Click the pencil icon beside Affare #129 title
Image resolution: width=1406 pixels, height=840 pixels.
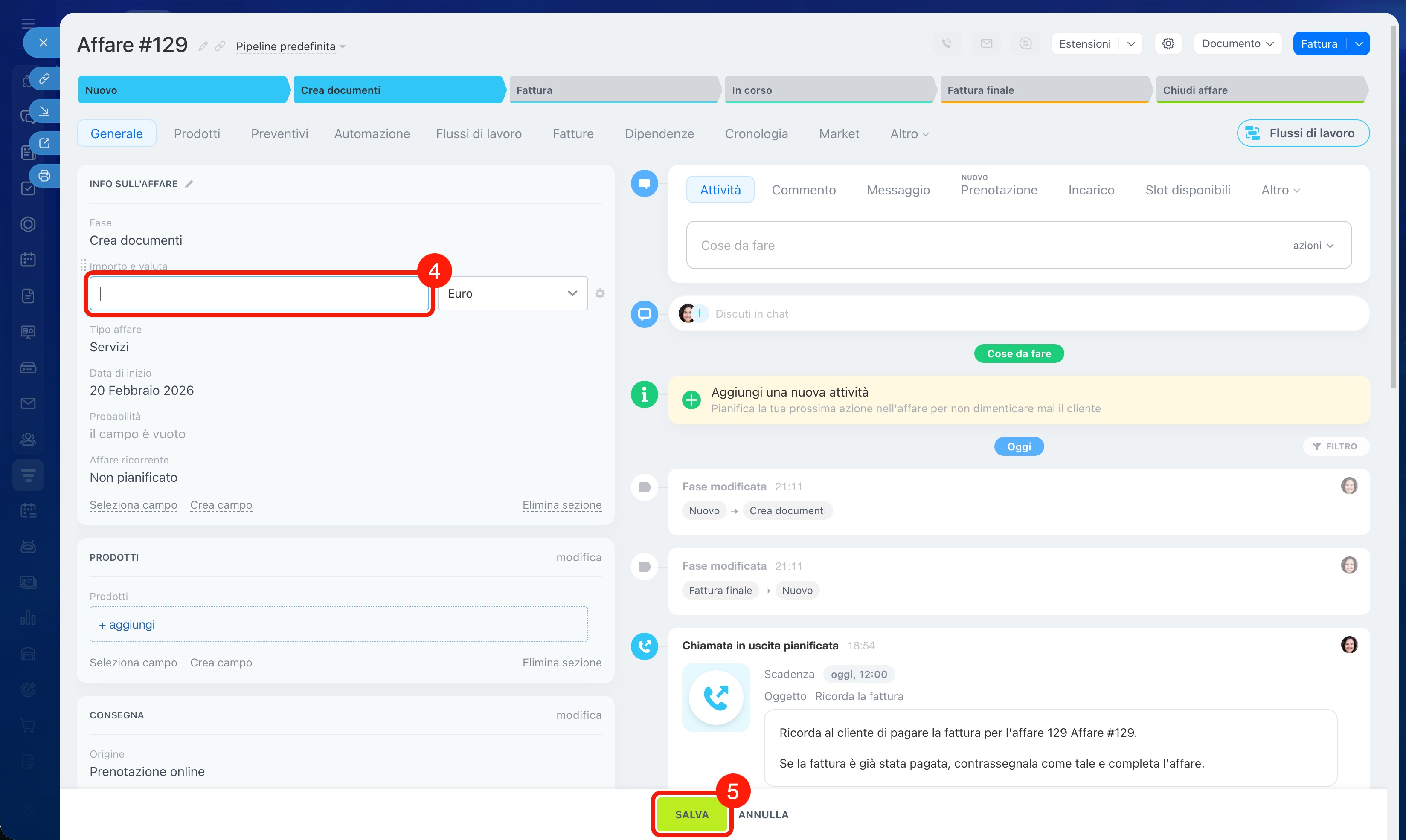pos(203,46)
